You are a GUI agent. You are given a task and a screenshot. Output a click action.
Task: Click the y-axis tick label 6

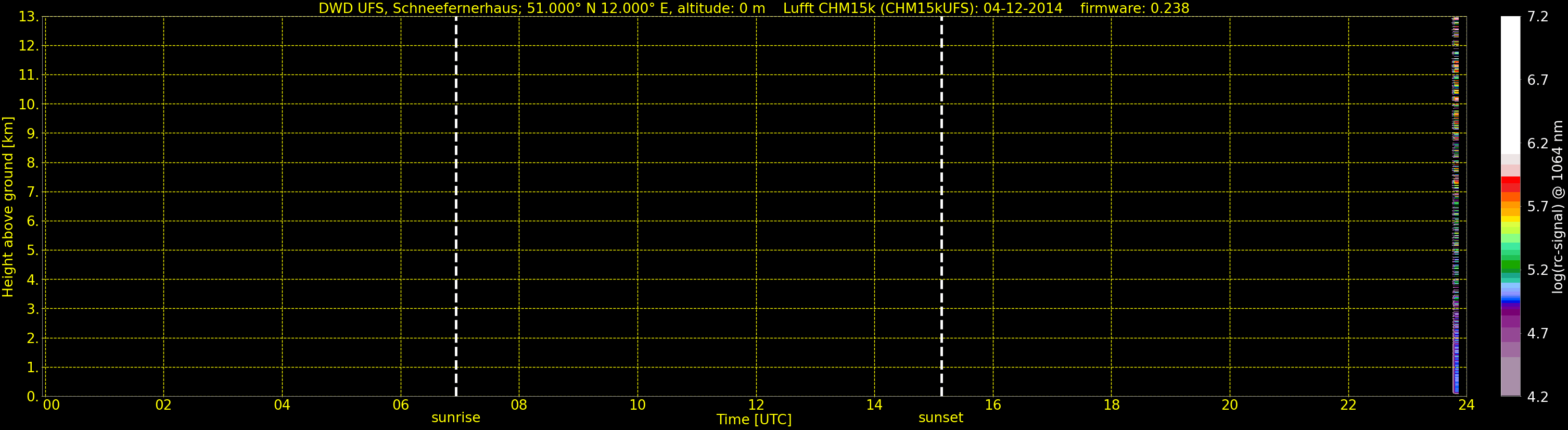pos(32,222)
